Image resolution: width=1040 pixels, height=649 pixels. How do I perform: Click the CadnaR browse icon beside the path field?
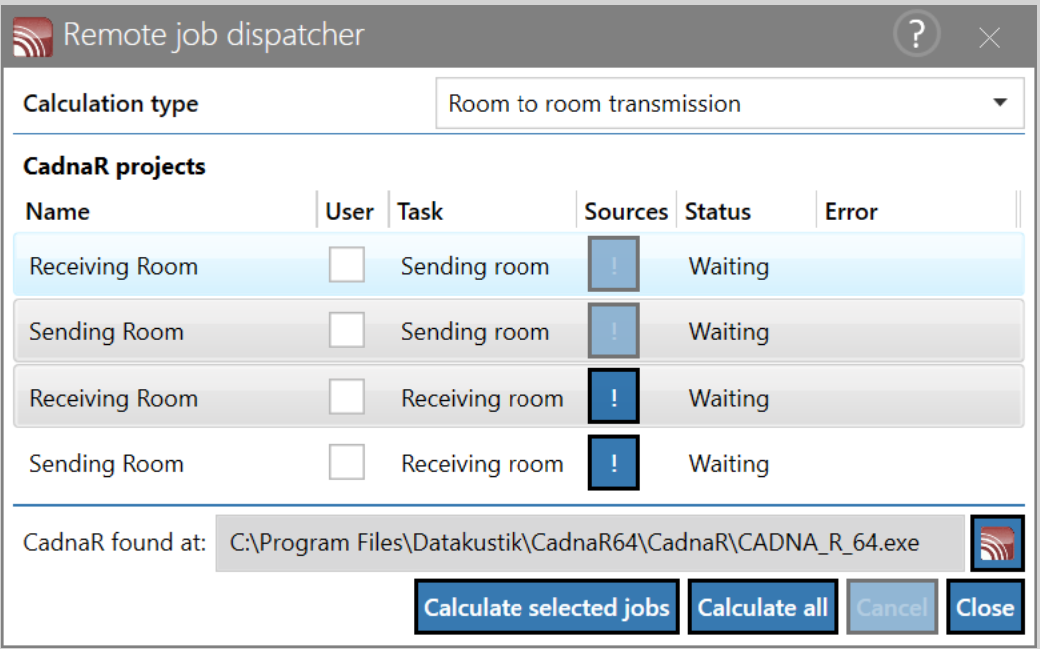997,543
